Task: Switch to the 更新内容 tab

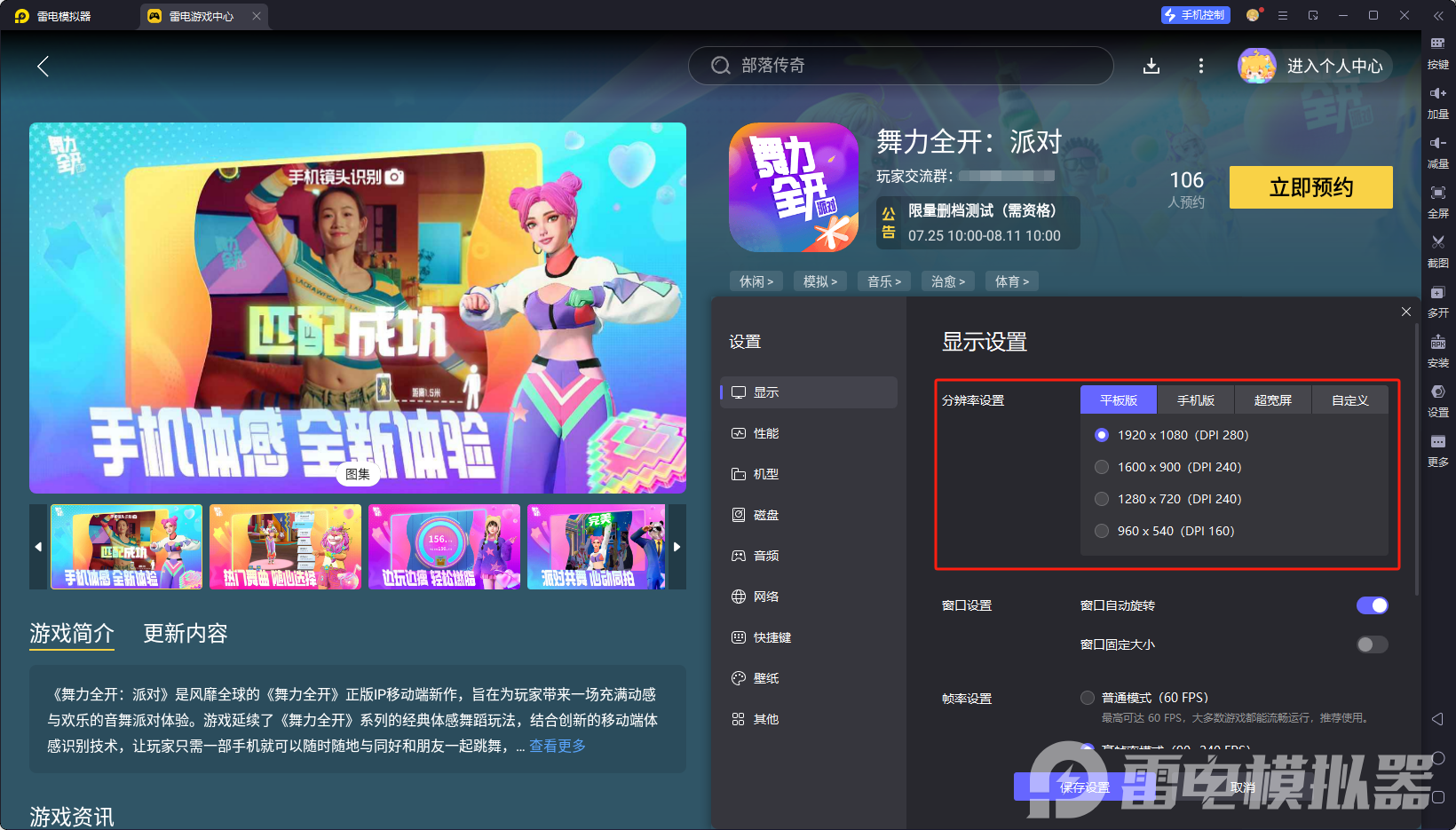Action: (185, 634)
